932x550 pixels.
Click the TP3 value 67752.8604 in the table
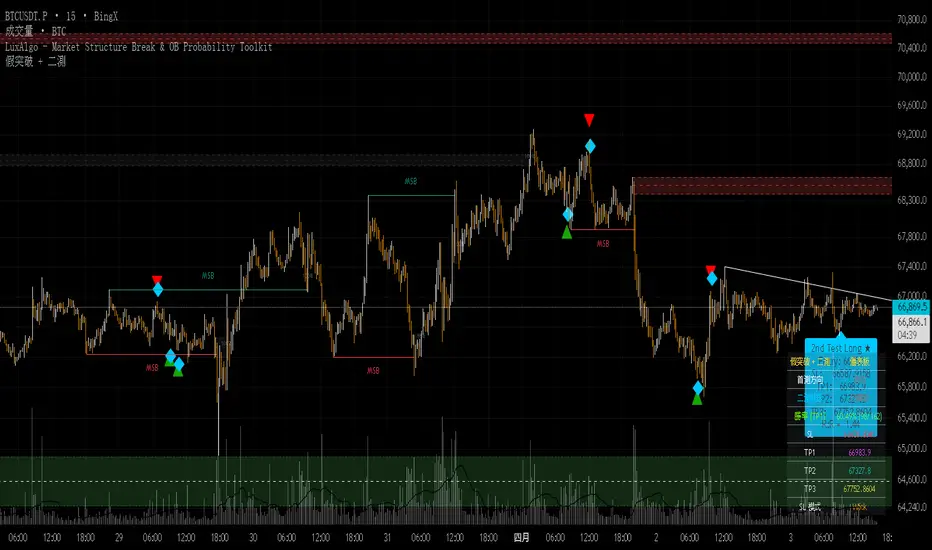coord(859,489)
